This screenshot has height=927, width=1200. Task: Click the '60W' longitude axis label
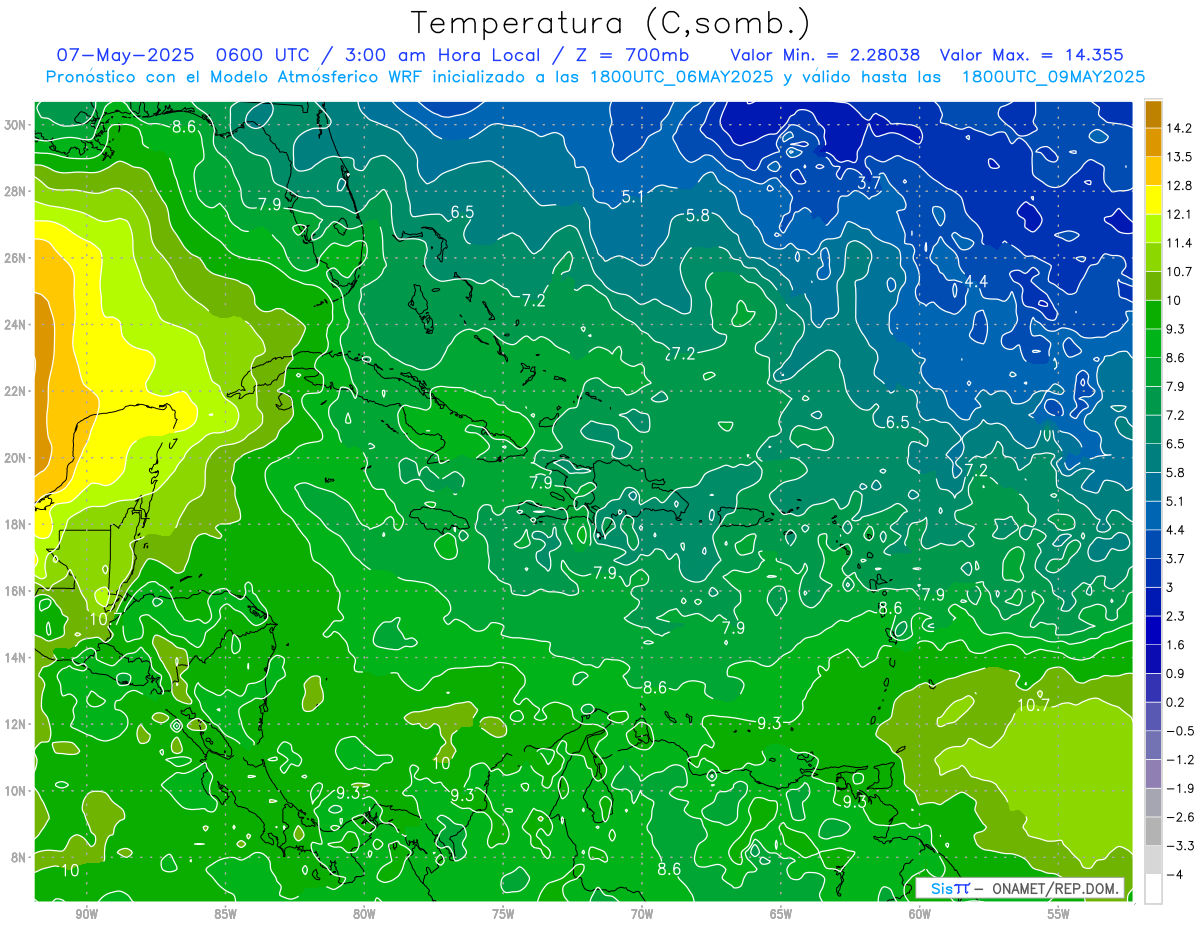[920, 914]
